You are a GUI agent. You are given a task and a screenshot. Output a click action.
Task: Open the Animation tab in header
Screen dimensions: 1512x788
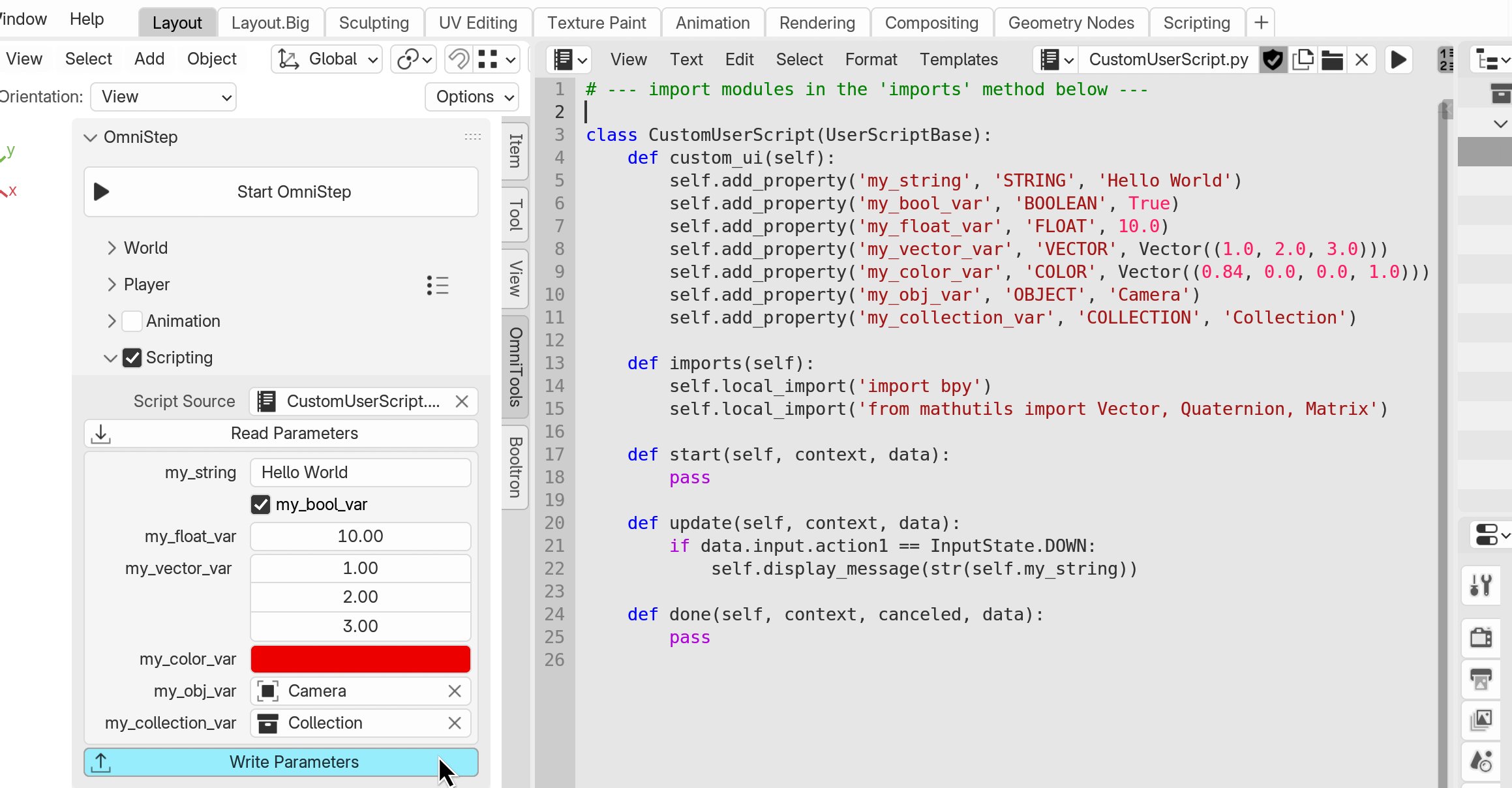(x=712, y=22)
